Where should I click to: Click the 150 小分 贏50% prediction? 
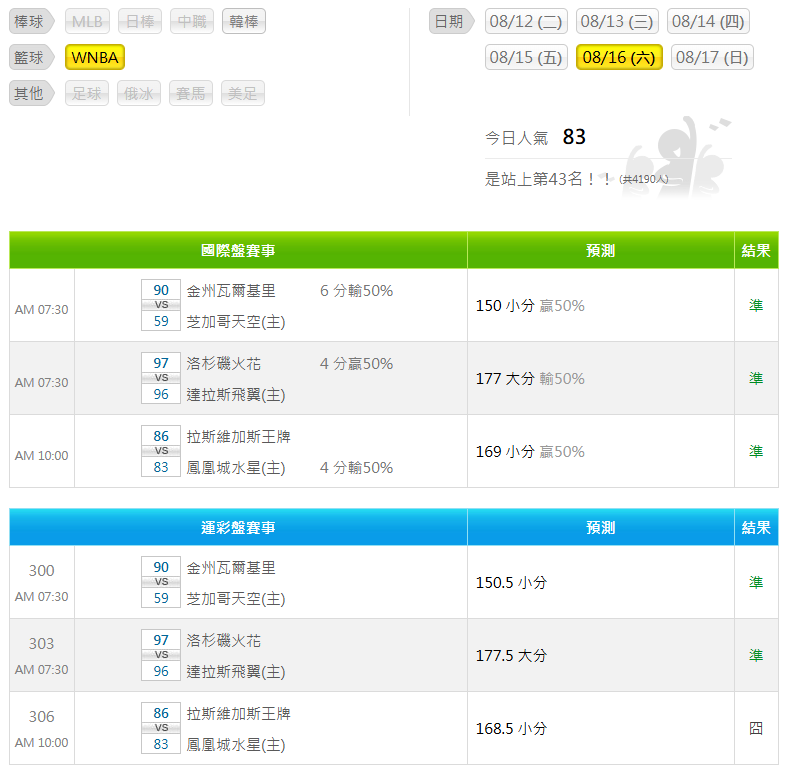click(530, 306)
